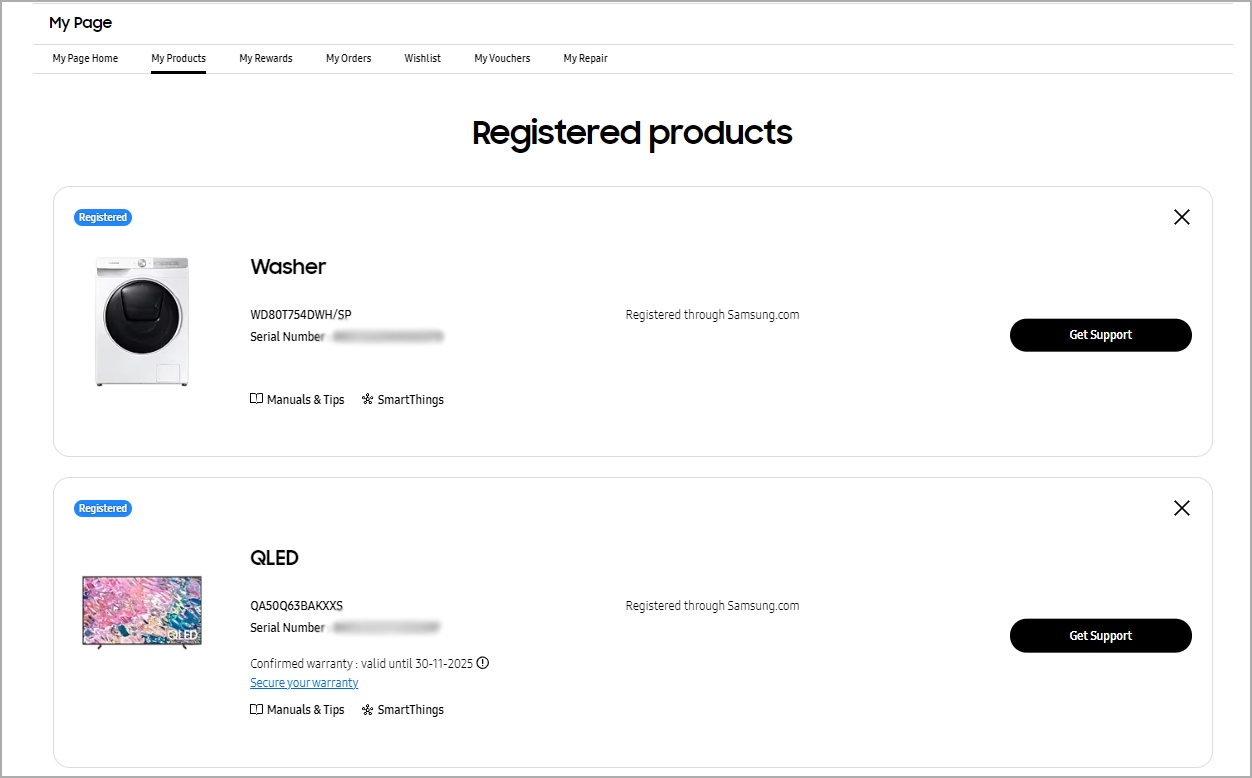Follow the Secure your warranty link

(x=304, y=683)
